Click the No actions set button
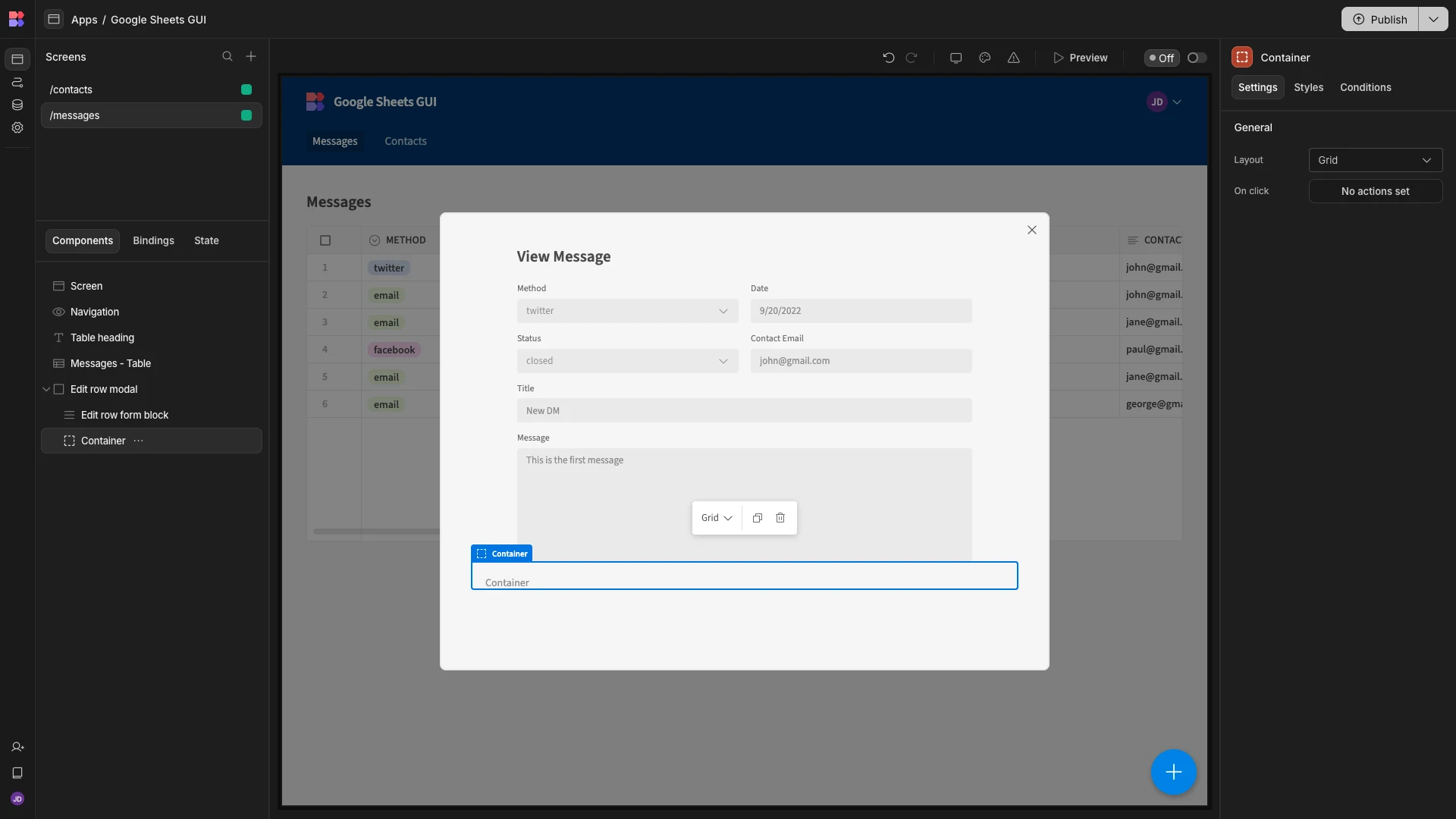 [1375, 191]
